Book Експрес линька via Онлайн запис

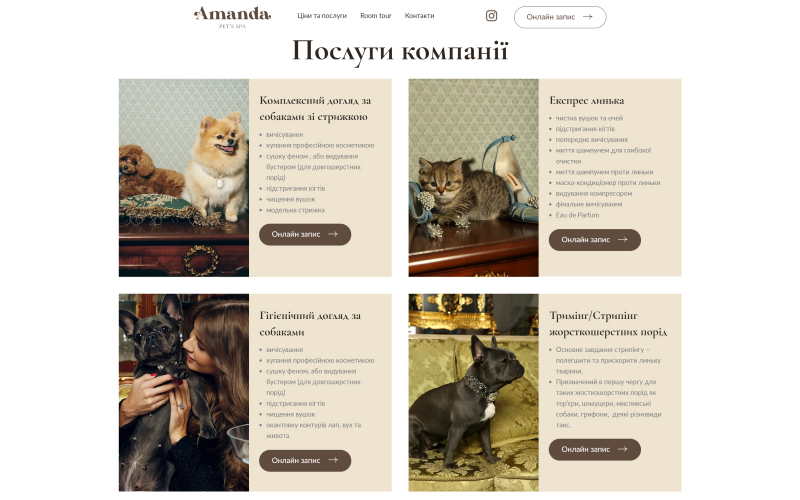click(x=594, y=240)
